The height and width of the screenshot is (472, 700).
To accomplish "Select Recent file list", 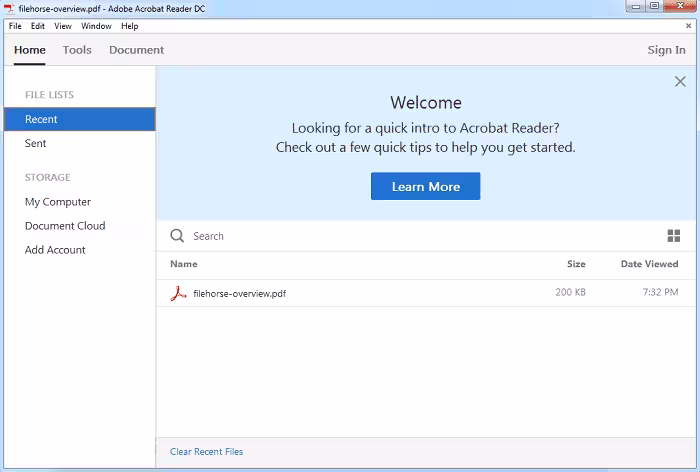I will pyautogui.click(x=80, y=119).
